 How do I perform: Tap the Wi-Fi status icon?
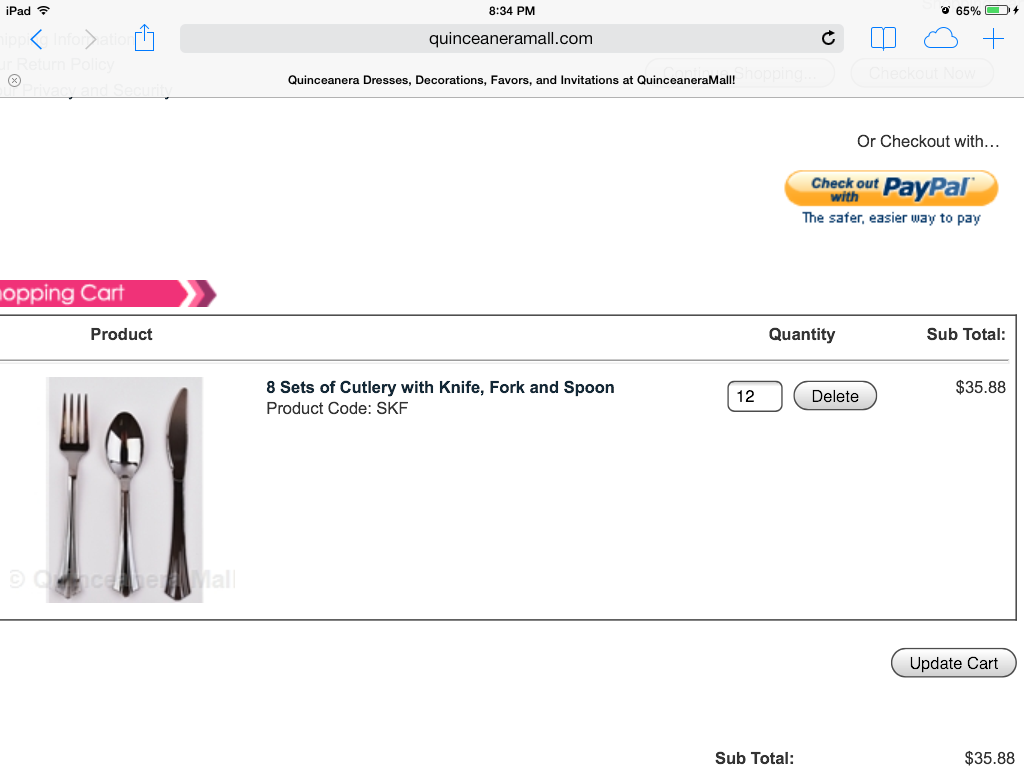click(44, 10)
